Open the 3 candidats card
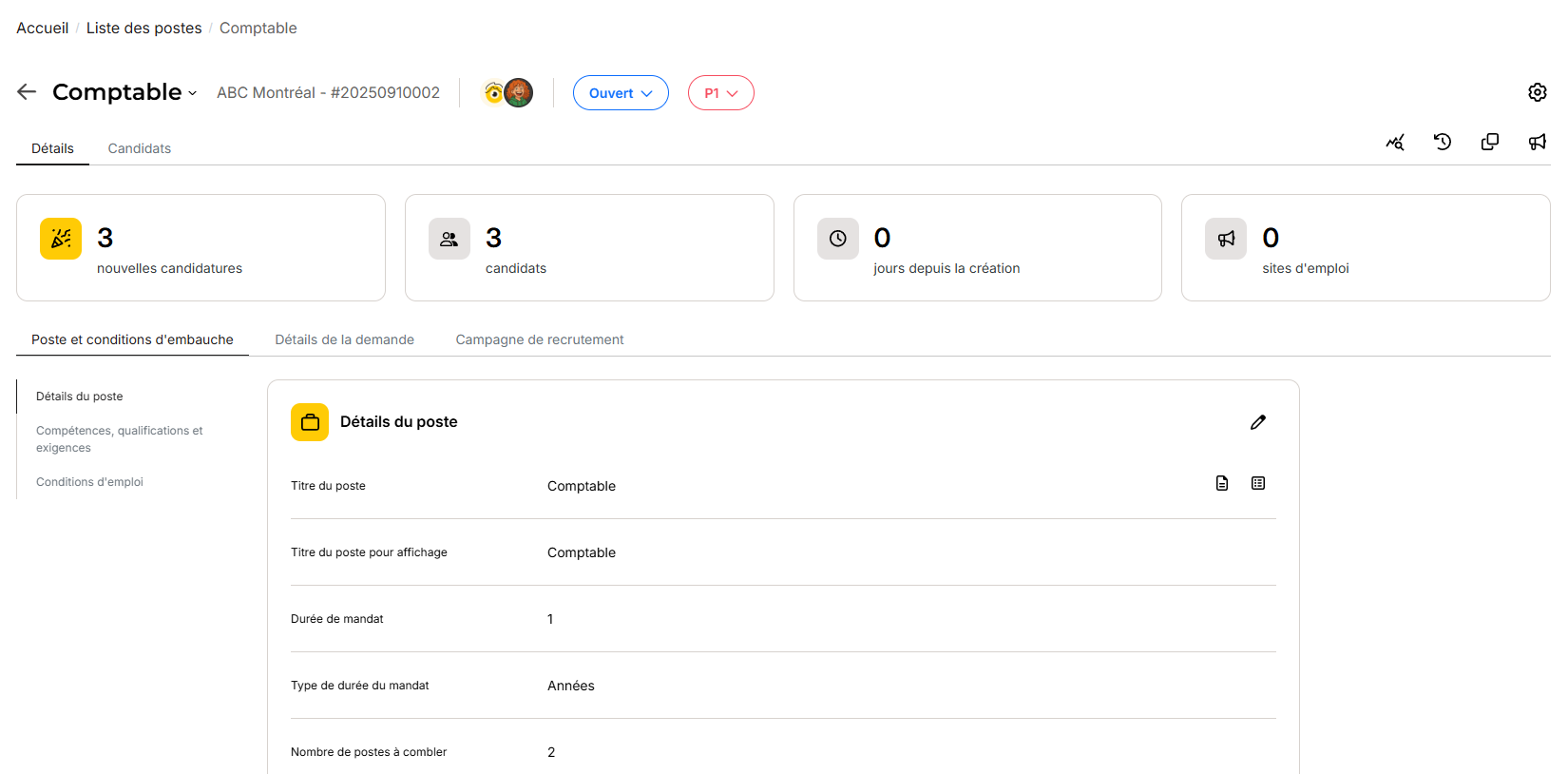This screenshot has height=774, width=1568. coord(589,248)
